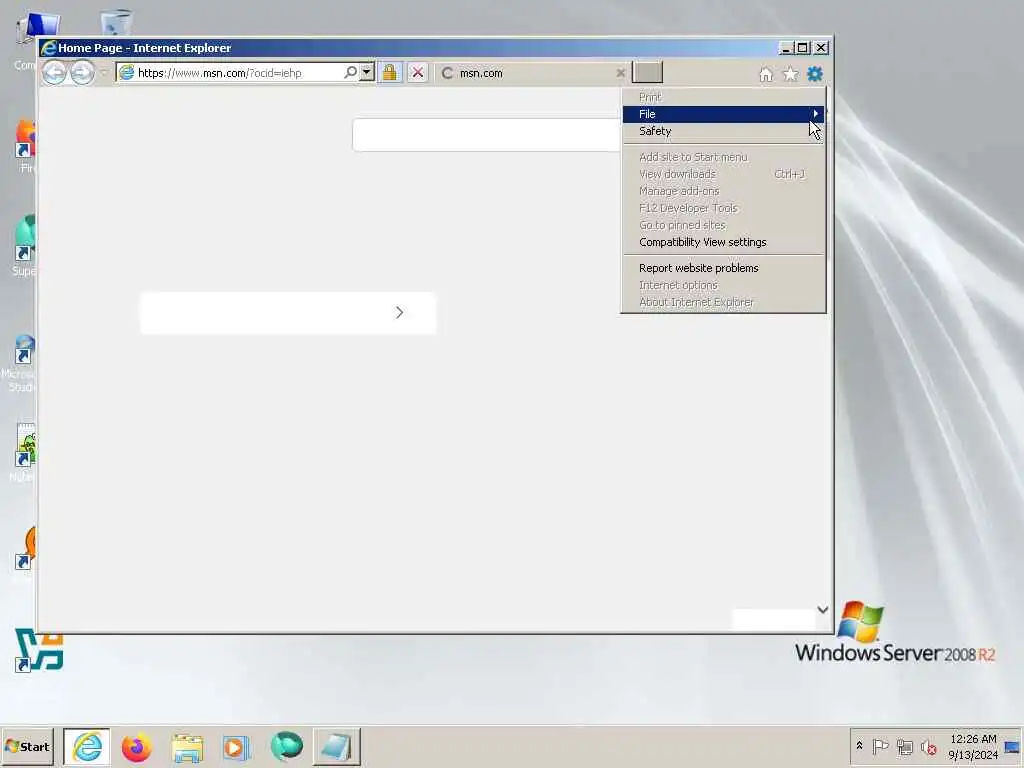Open the address bar autocomplete dropdown arrow
This screenshot has height=768, width=1024.
(x=367, y=72)
